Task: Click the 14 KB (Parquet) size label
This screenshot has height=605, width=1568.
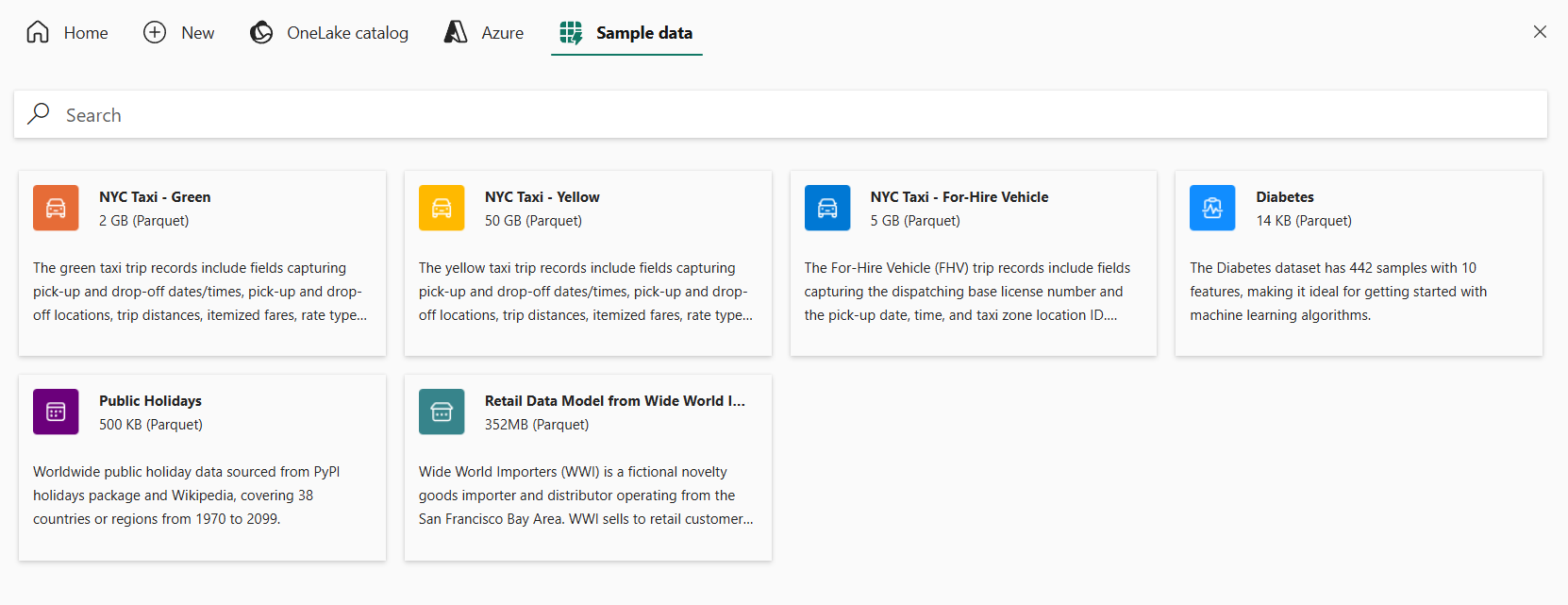Action: (x=1304, y=221)
